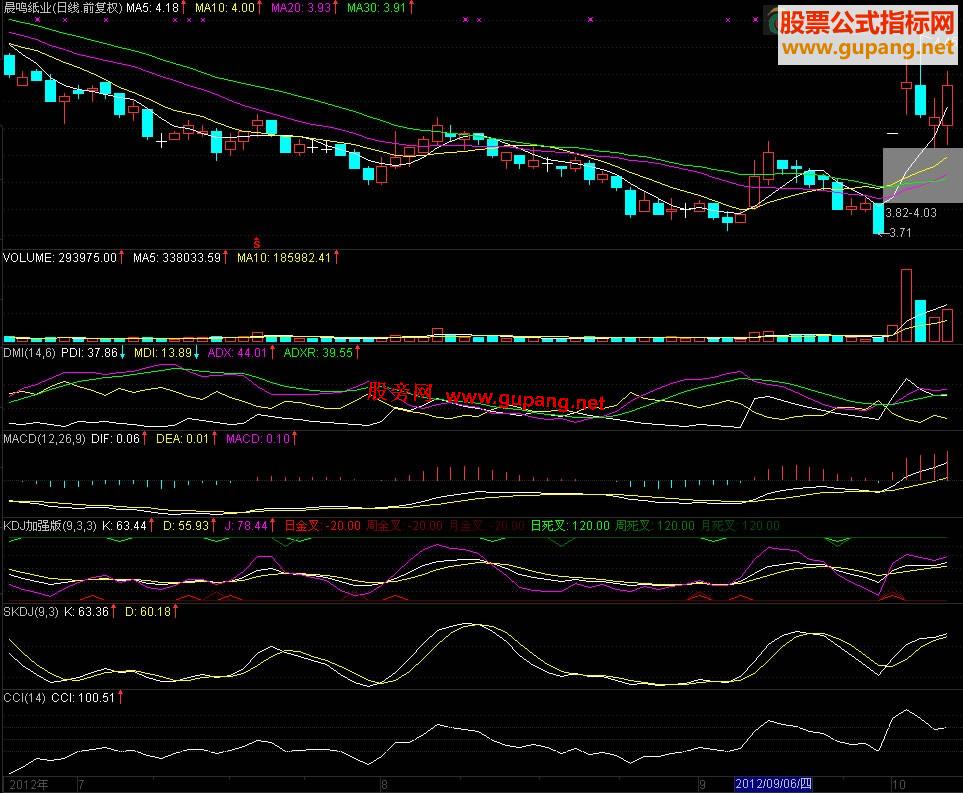
Task: Click the KDJ K: 63.44 value
Action: pyautogui.click(x=125, y=526)
